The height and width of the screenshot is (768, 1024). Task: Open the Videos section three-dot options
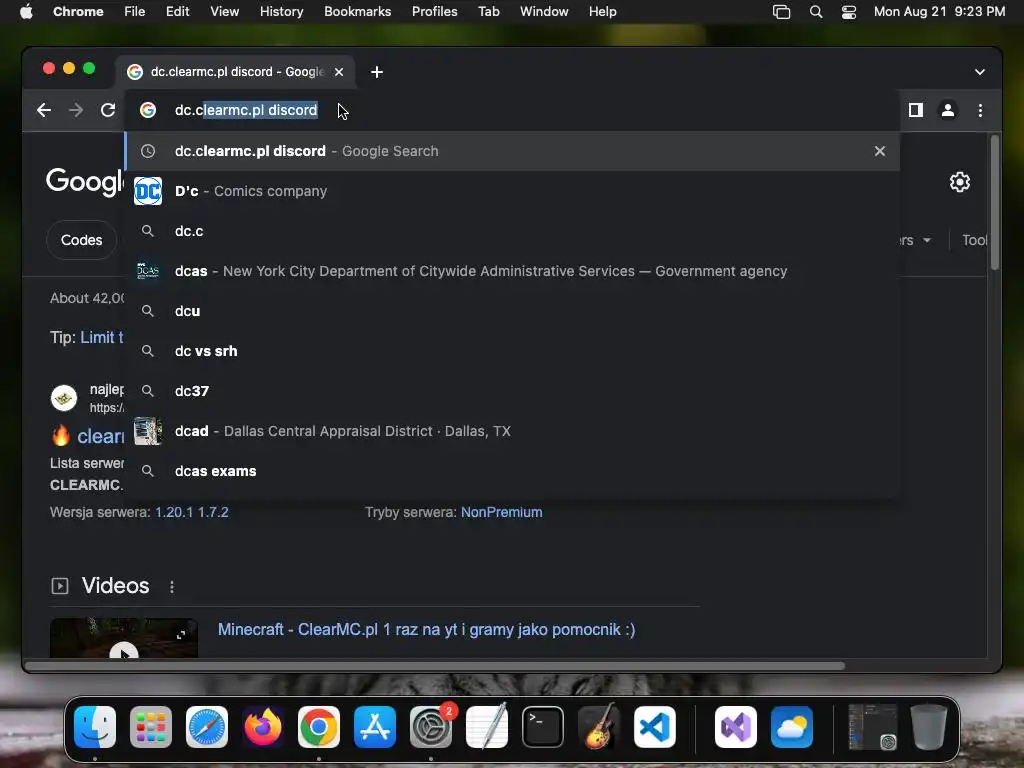pyautogui.click(x=172, y=586)
